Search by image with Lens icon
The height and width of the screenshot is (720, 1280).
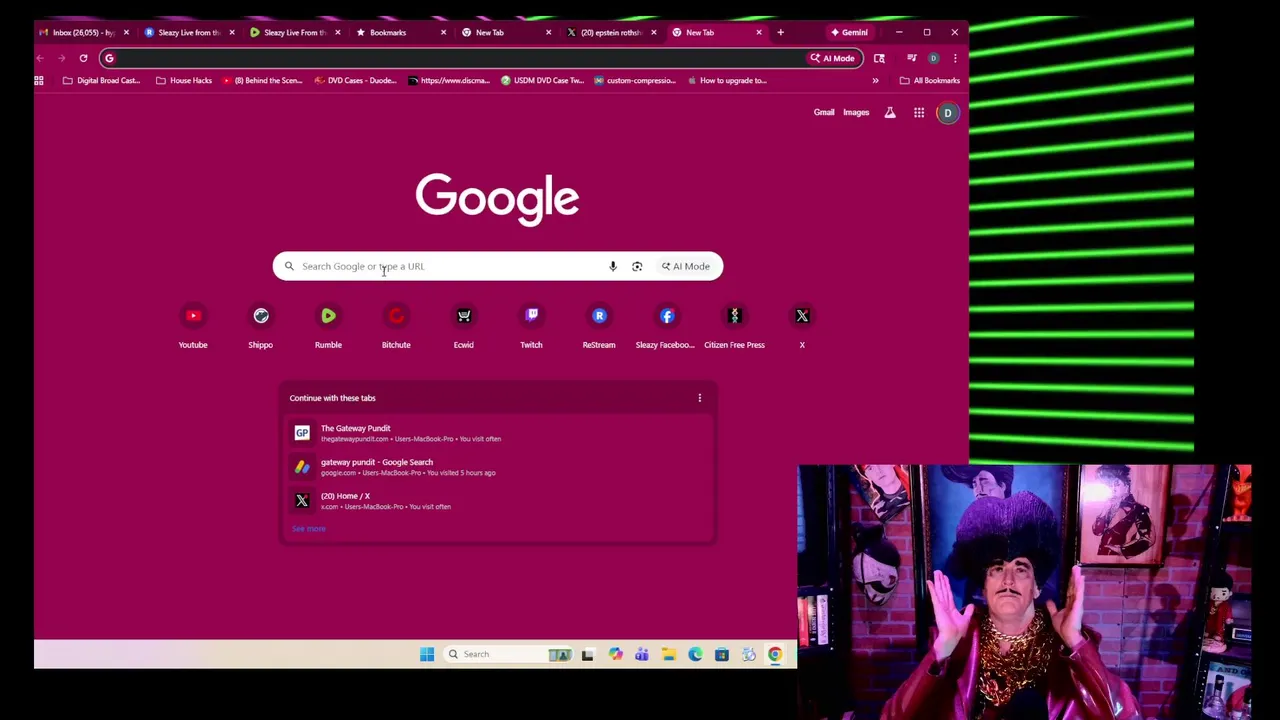click(x=637, y=266)
